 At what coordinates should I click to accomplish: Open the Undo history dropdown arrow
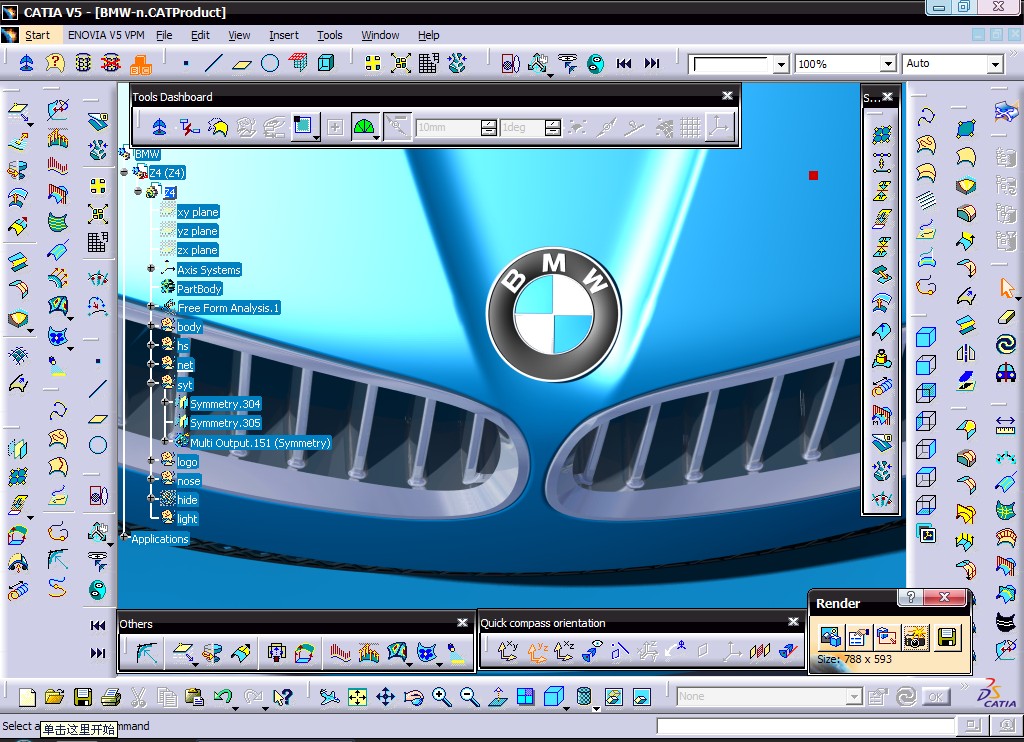[235, 708]
